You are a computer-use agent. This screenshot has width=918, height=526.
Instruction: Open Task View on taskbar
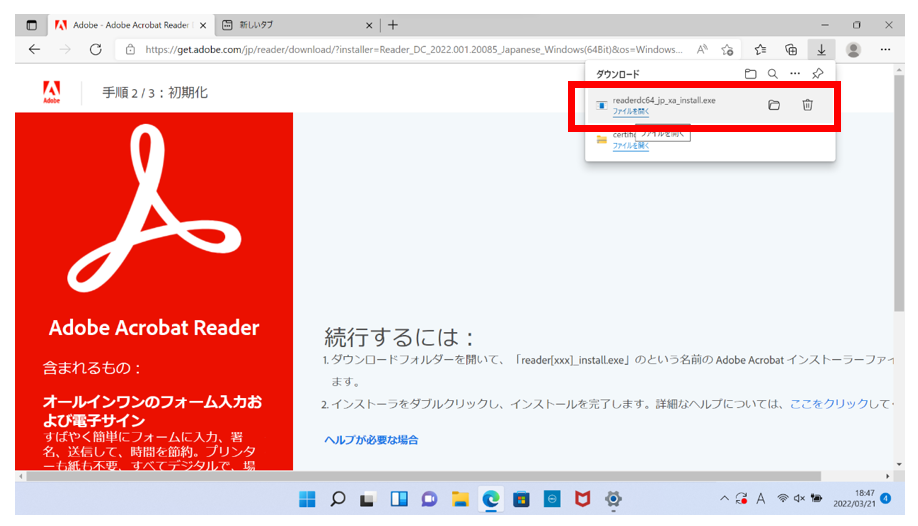[x=368, y=500]
